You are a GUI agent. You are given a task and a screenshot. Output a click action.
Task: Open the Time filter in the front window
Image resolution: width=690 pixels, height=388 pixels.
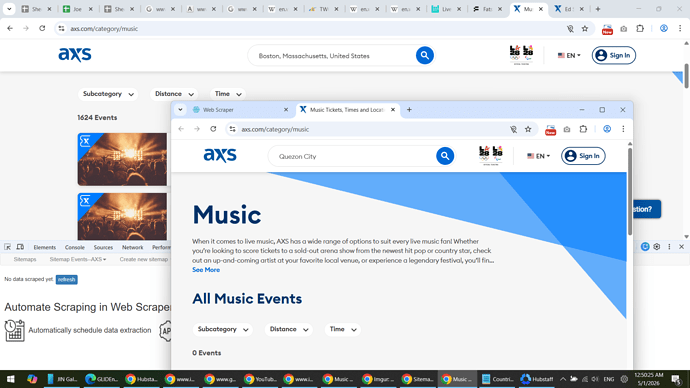coord(343,329)
